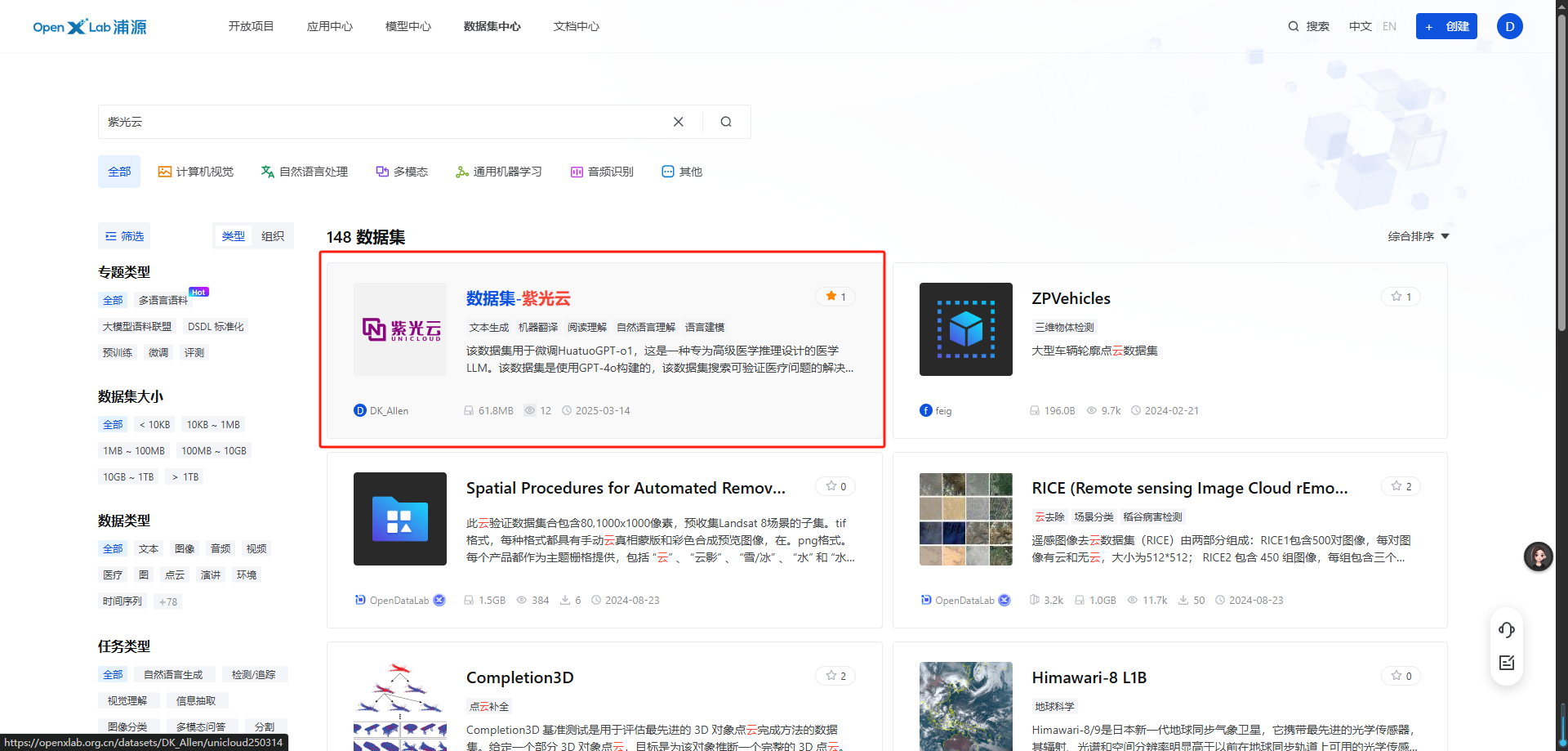Filter by DSDL 标准化 topic
Viewport: 1568px width, 751px height.
click(216, 326)
